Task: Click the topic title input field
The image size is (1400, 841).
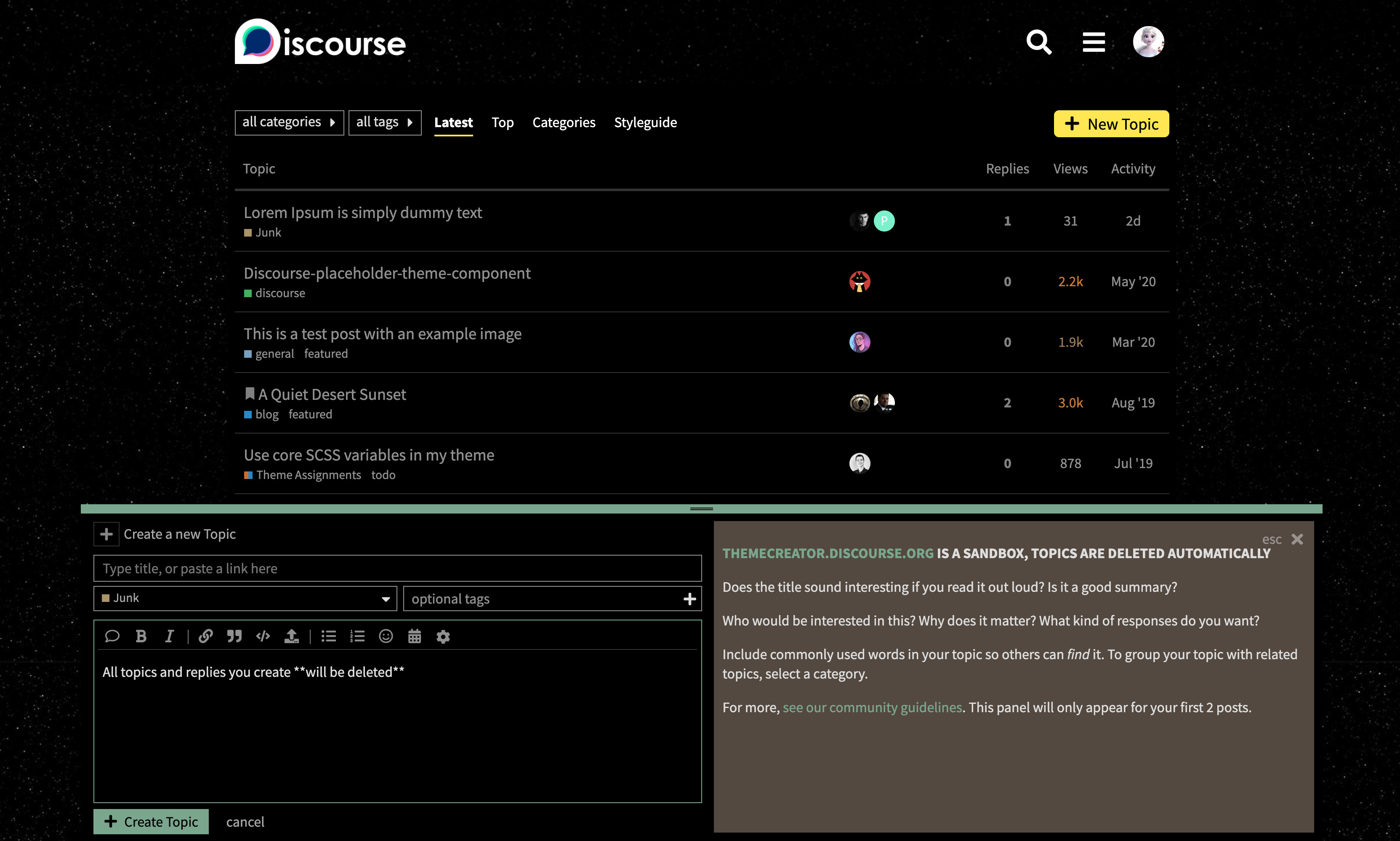Action: [x=397, y=568]
